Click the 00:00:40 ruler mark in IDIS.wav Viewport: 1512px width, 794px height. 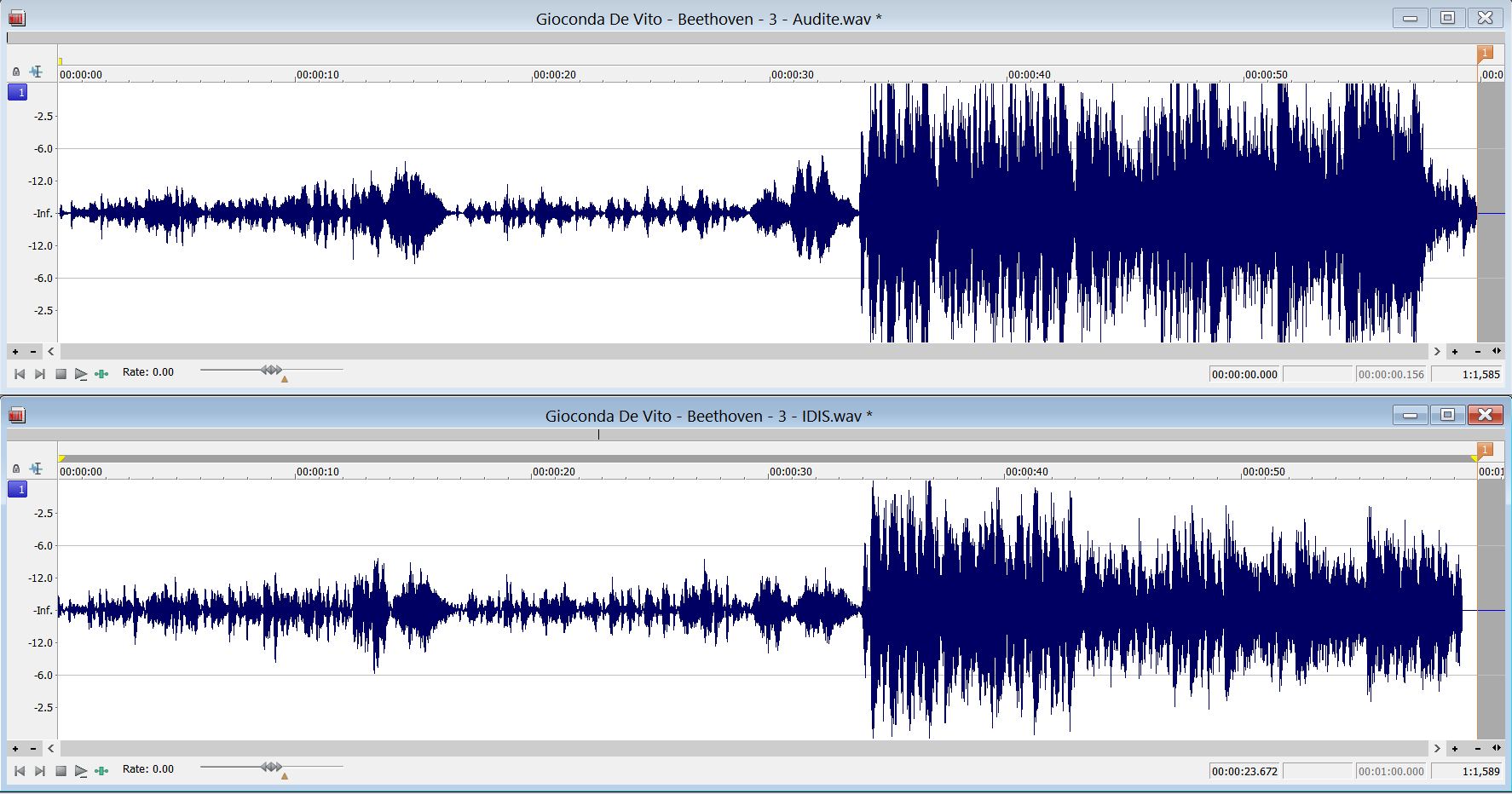pyautogui.click(x=1027, y=472)
